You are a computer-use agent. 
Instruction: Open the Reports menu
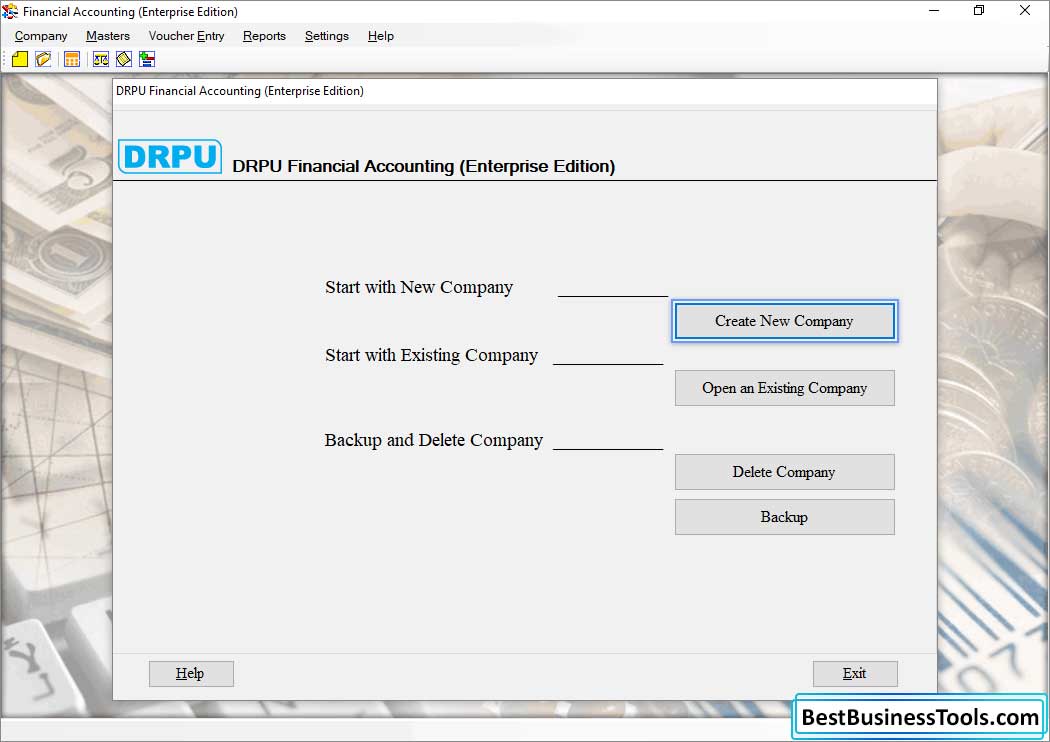(265, 36)
